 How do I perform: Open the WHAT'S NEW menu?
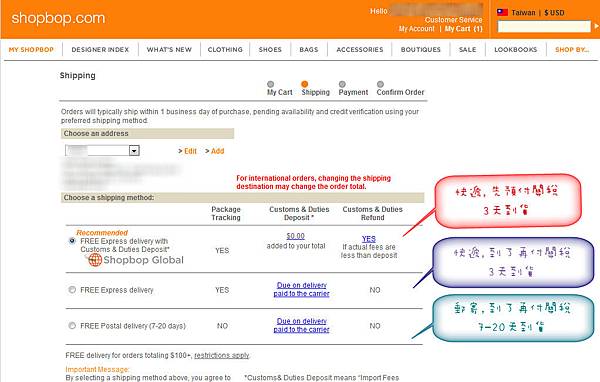click(x=169, y=50)
